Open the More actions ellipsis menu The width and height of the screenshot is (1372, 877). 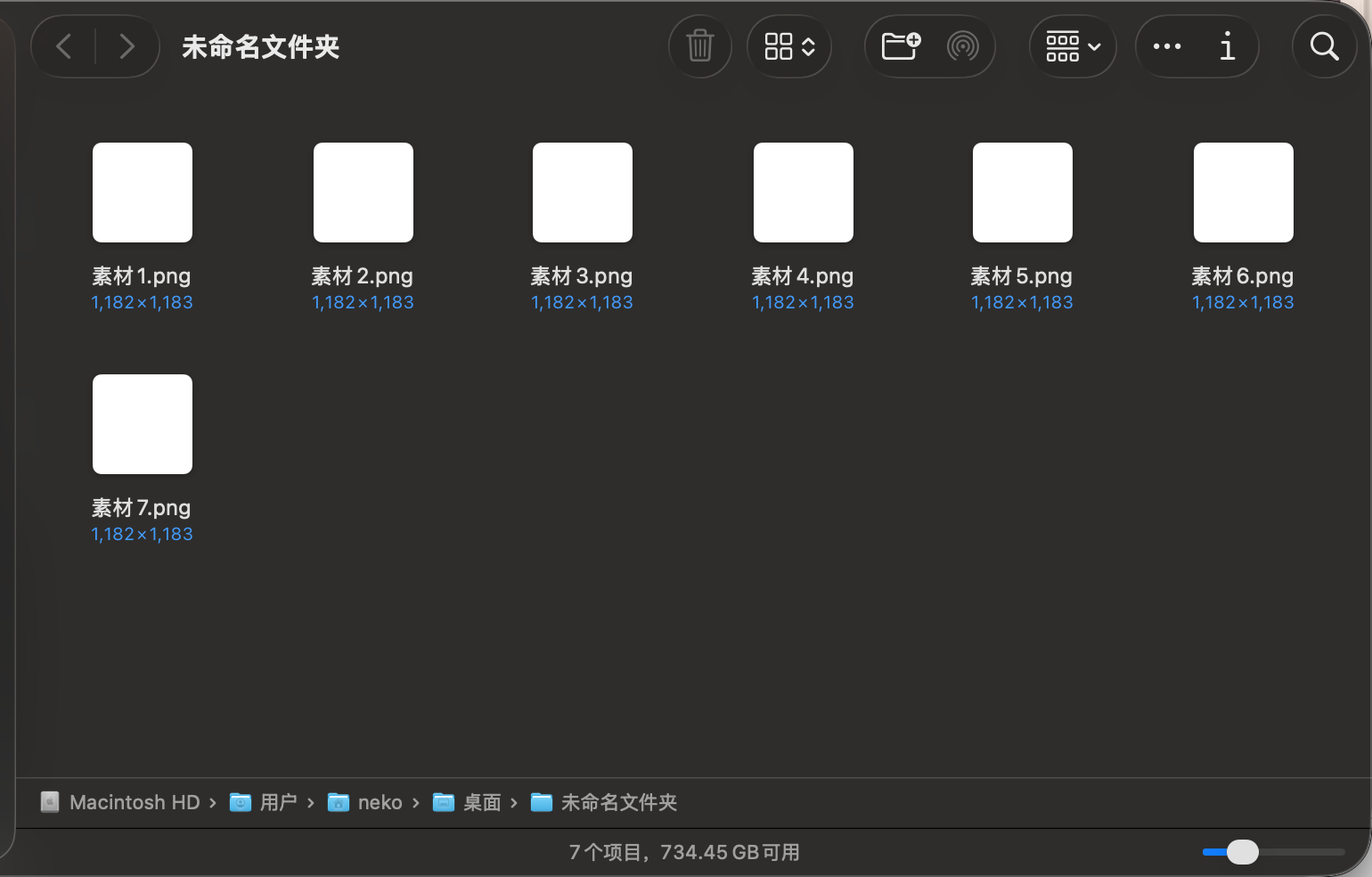click(1167, 46)
